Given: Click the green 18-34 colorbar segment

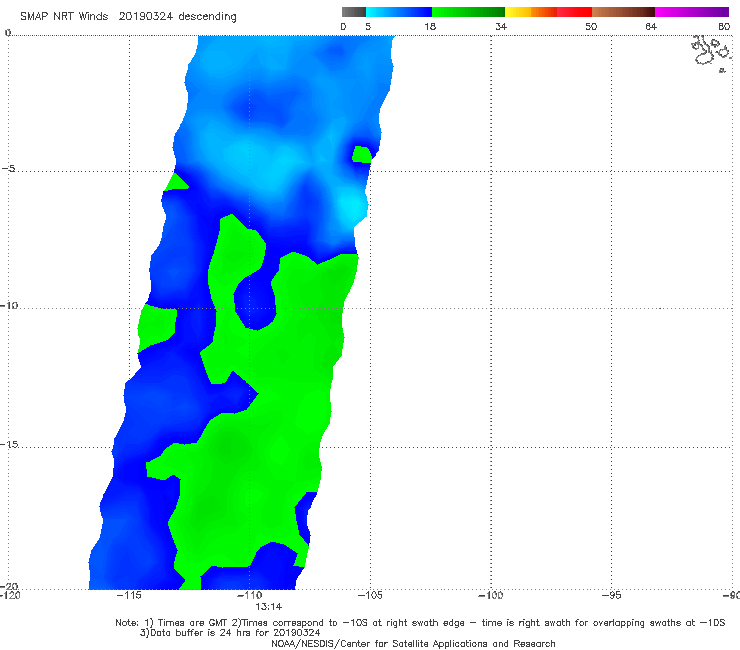Looking at the screenshot, I should tap(468, 12).
